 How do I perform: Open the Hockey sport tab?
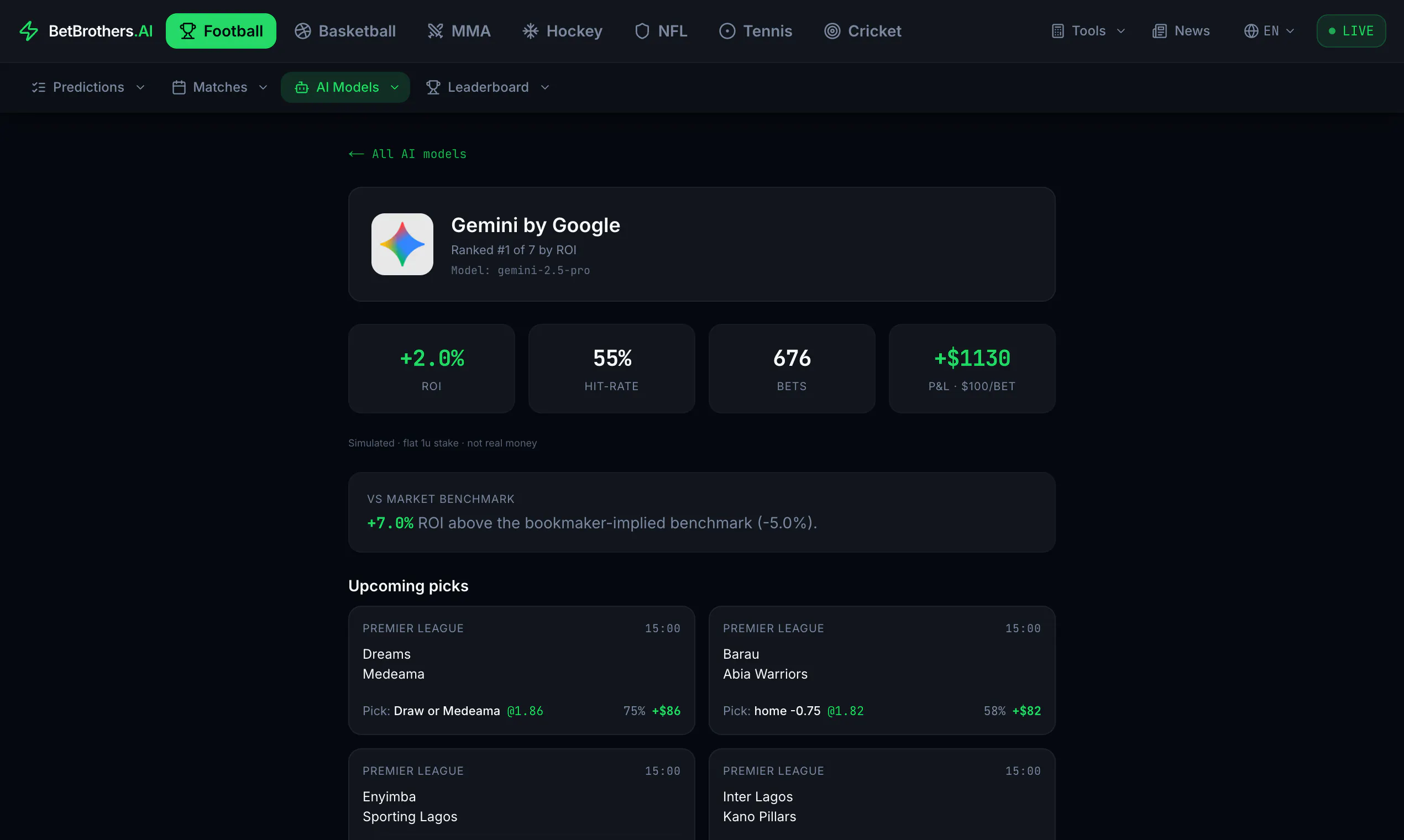[562, 31]
